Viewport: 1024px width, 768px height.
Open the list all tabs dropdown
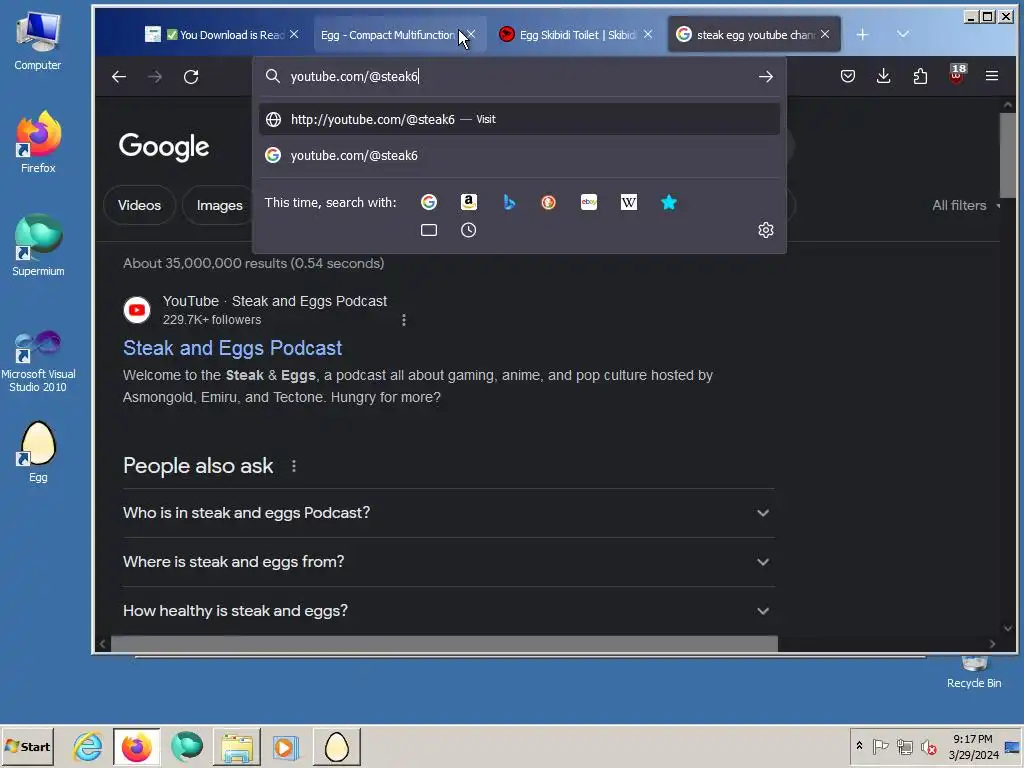(x=903, y=35)
